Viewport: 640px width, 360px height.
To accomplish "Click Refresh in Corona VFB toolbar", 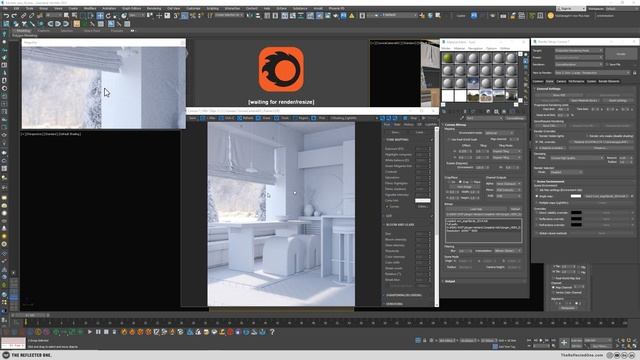I will 244,118.
